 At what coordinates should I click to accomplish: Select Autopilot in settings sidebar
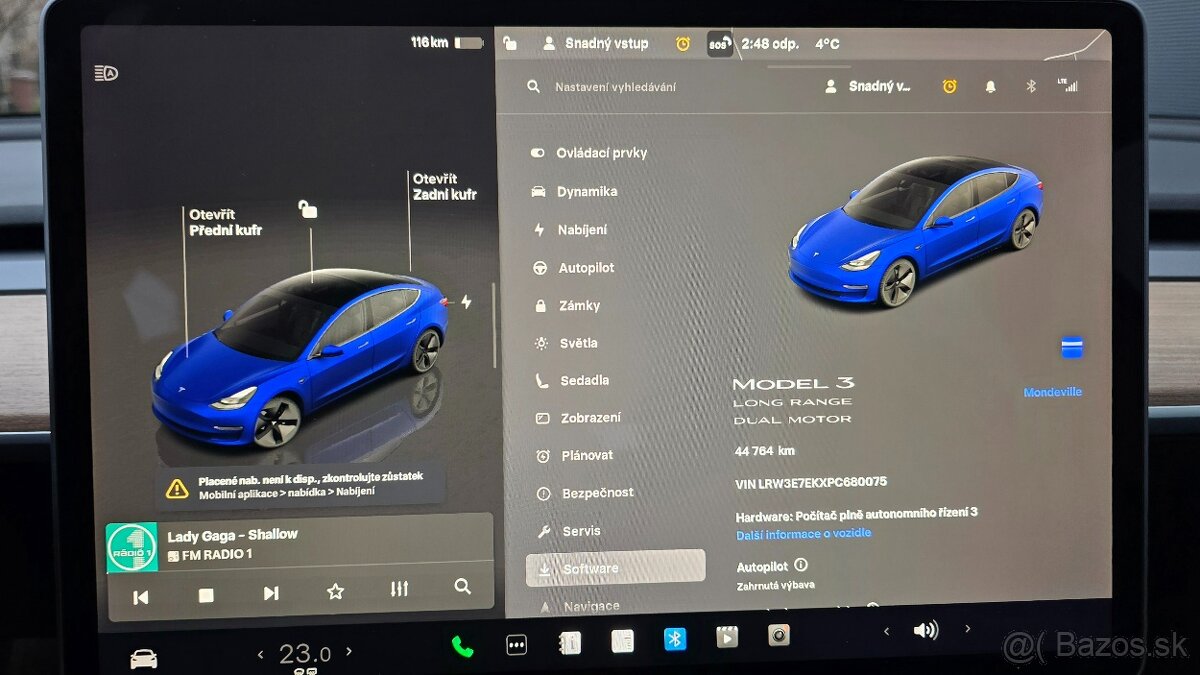585,267
